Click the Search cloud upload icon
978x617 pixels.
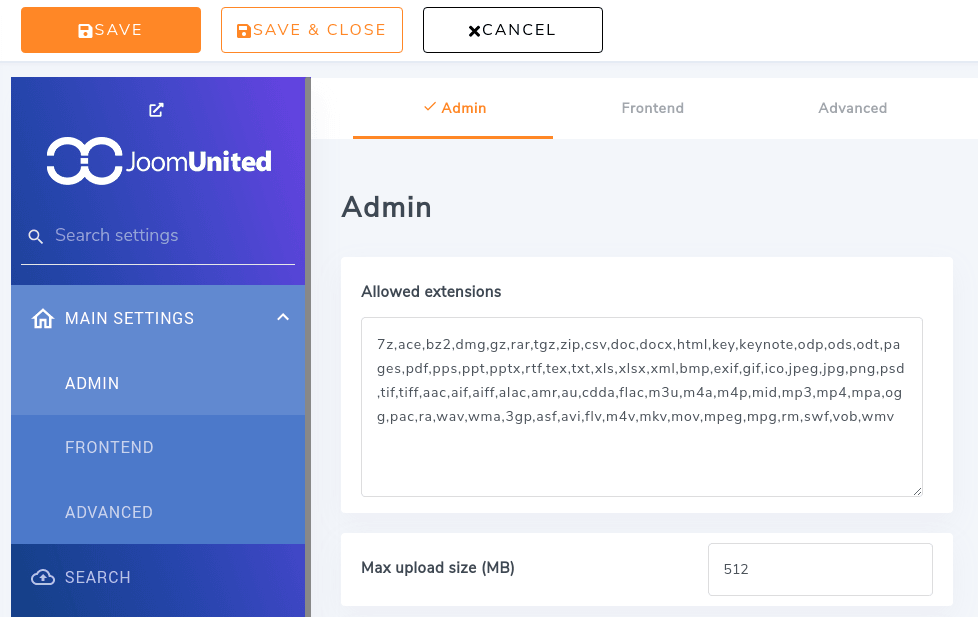[43, 577]
